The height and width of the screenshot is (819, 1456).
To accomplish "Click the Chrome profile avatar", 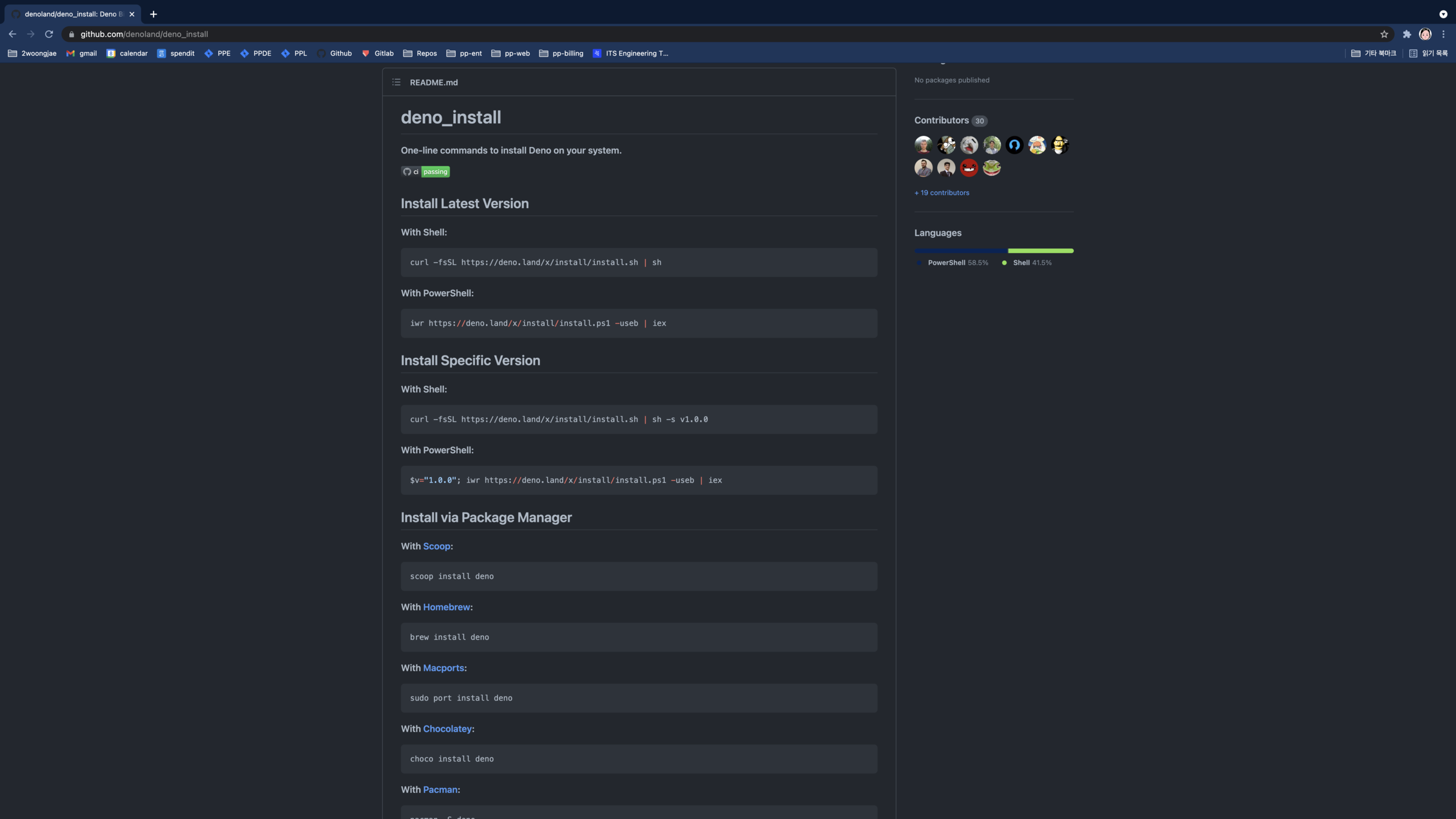I will 1425,34.
